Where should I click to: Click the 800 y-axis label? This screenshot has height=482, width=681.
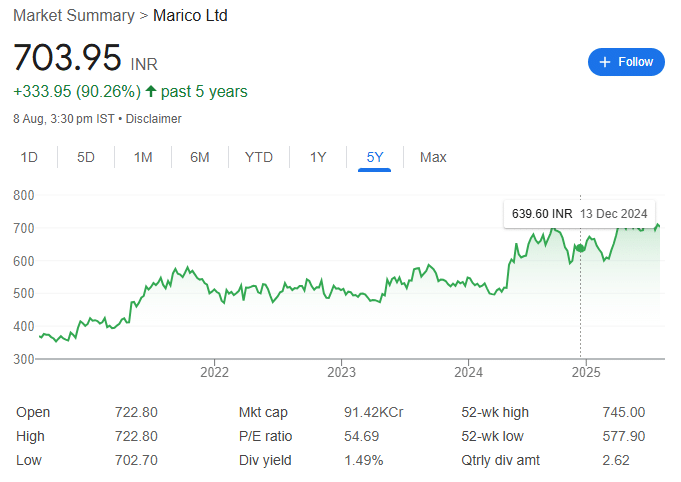pyautogui.click(x=23, y=195)
